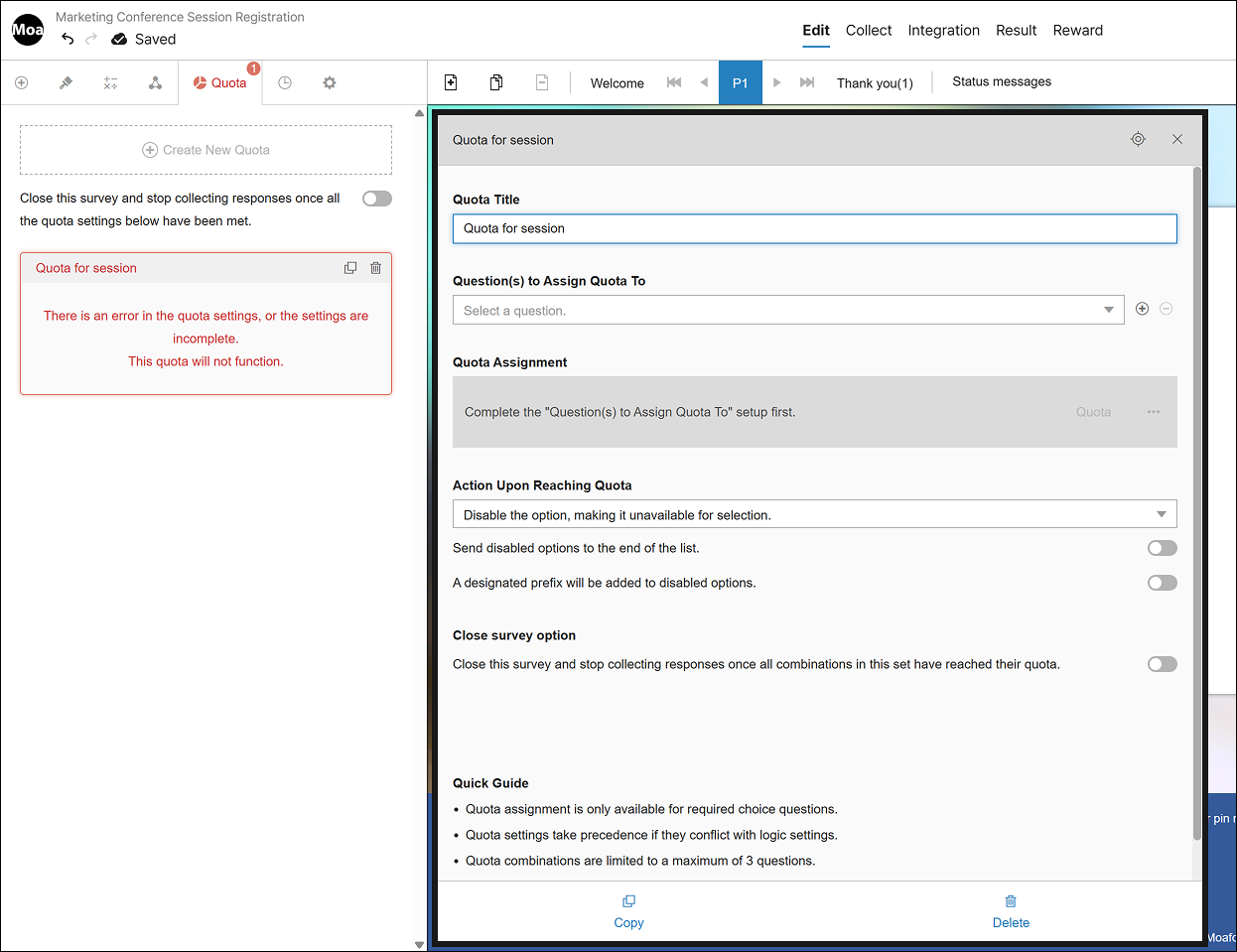The image size is (1237, 952).
Task: Remove question with minus icon
Action: (1167, 309)
